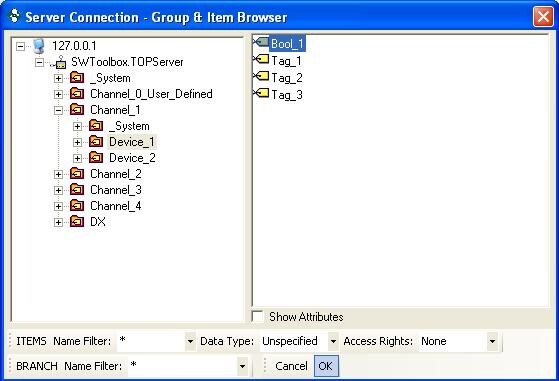559x381 pixels.
Task: Select the Tag_1 item label
Action: (x=286, y=61)
